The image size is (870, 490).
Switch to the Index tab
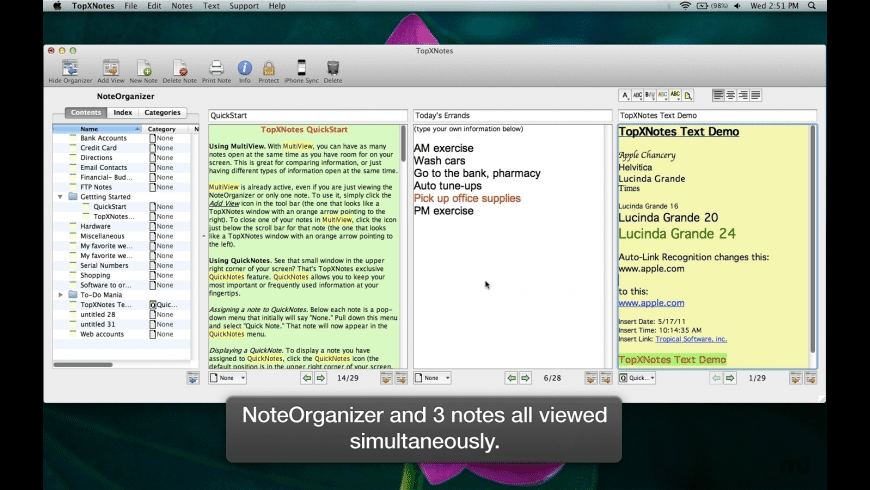(x=122, y=113)
